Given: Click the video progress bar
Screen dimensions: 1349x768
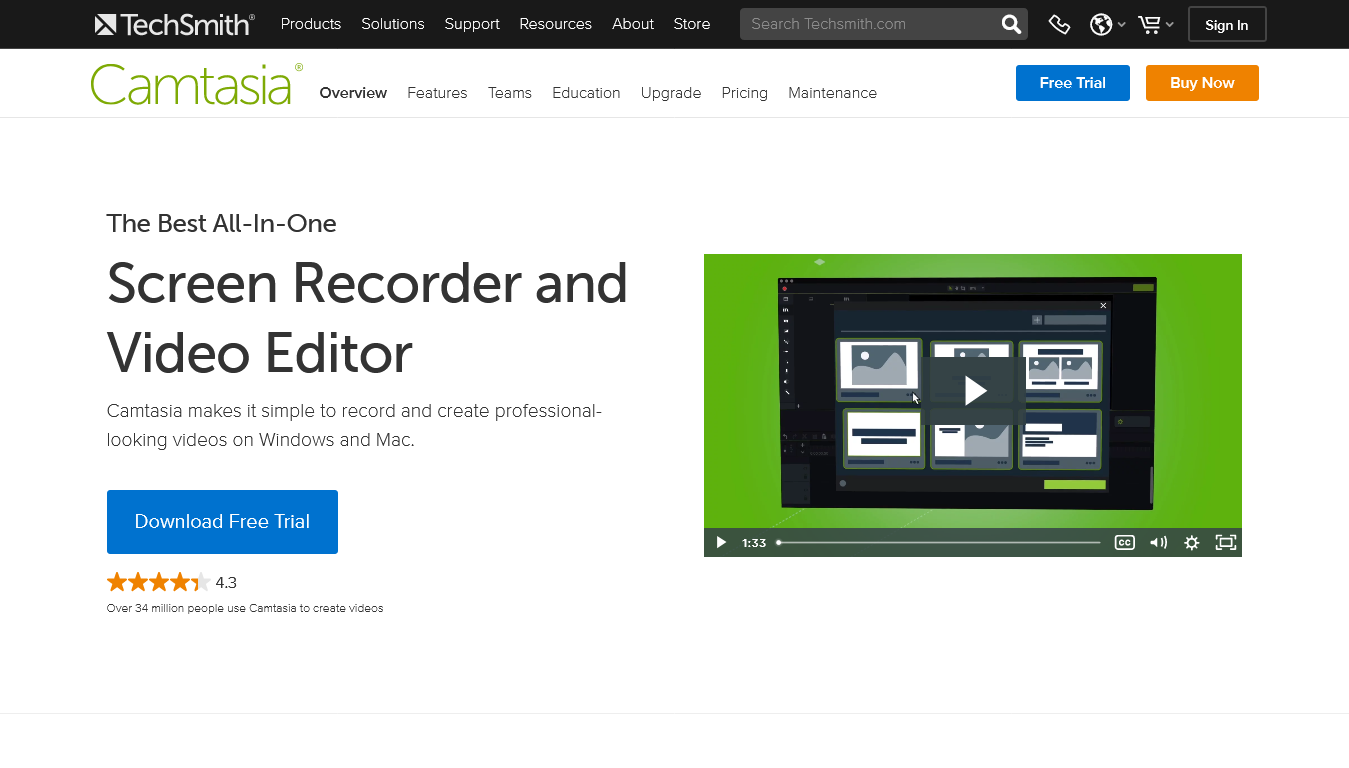Looking at the screenshot, I should (x=938, y=543).
